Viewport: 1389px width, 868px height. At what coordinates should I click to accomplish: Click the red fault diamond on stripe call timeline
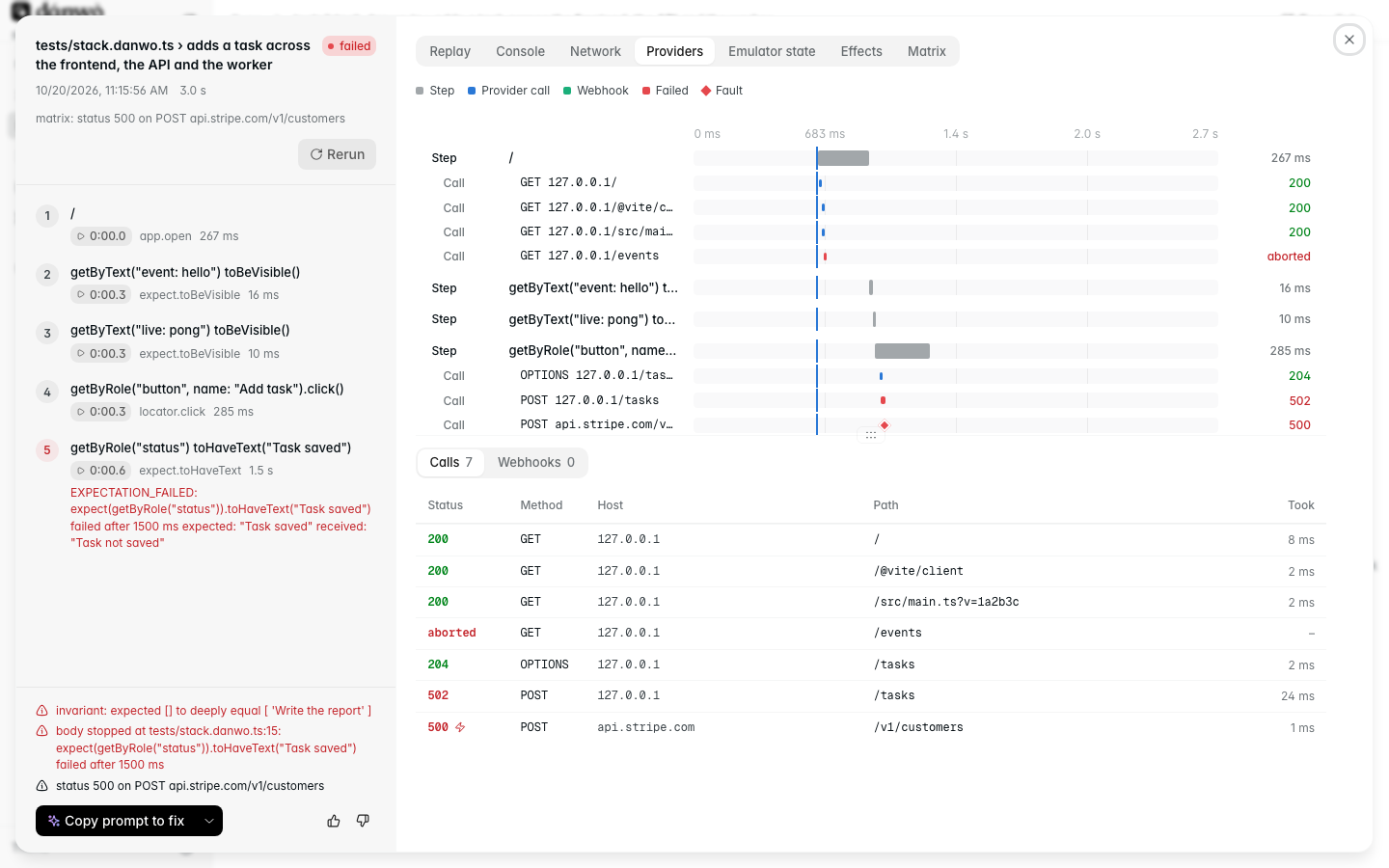pyautogui.click(x=885, y=425)
